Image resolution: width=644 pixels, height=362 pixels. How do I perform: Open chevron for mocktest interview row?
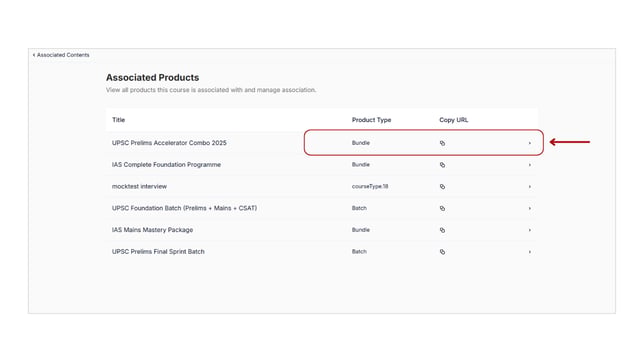[530, 187]
